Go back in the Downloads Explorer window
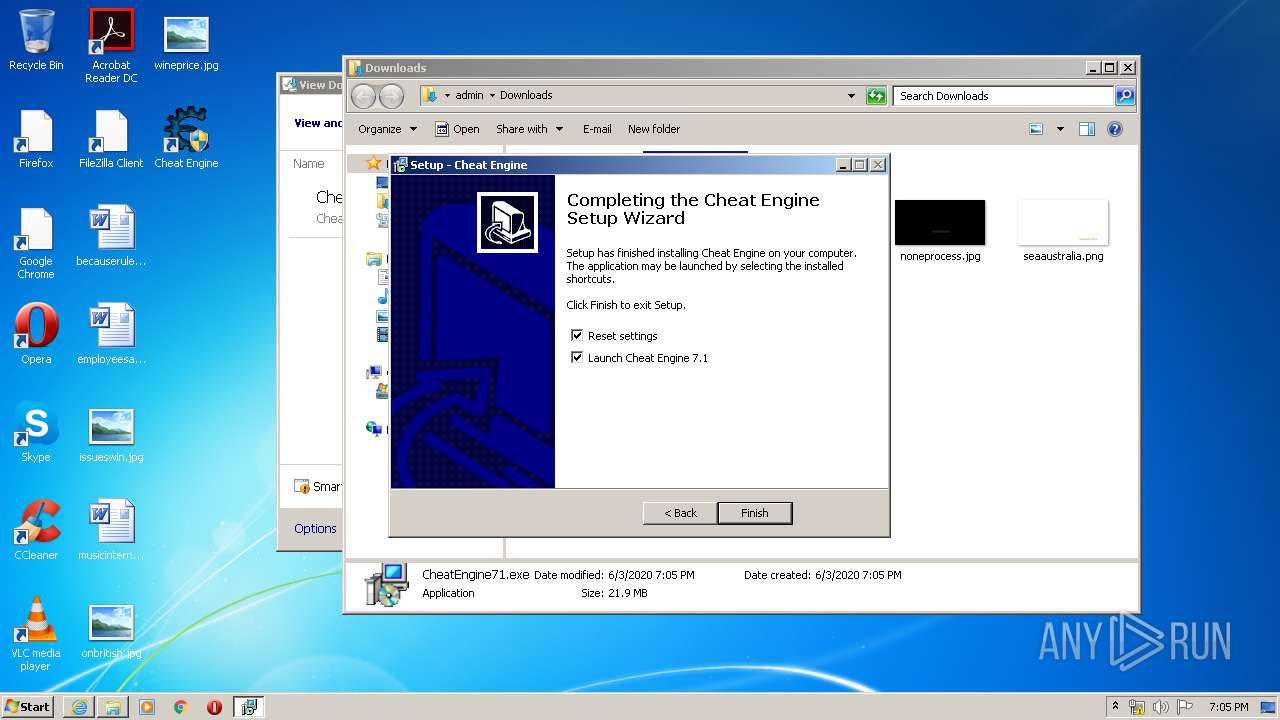Image resolution: width=1280 pixels, height=720 pixels. point(363,96)
